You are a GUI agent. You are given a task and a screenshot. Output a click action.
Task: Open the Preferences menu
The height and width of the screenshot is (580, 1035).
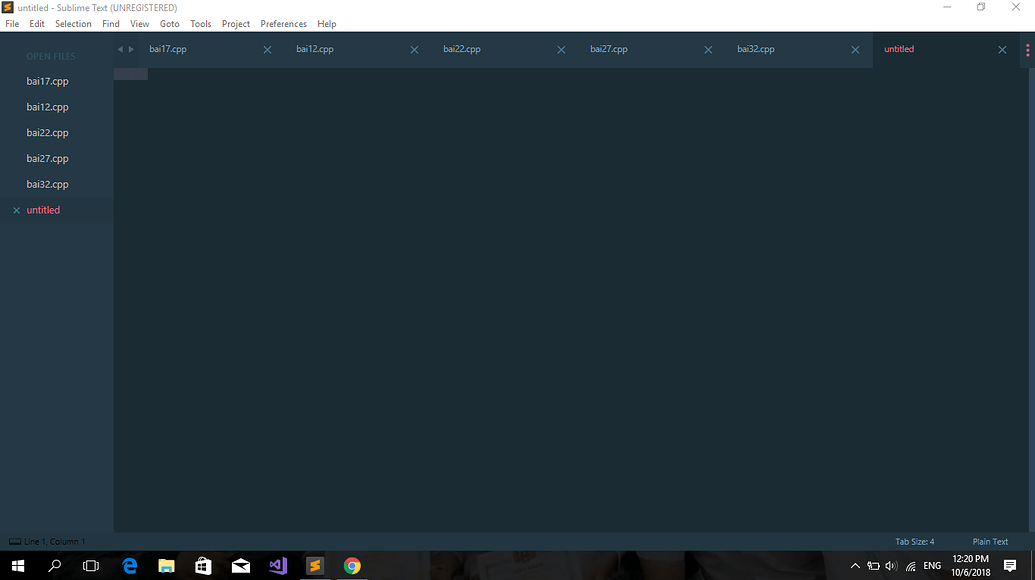(283, 23)
